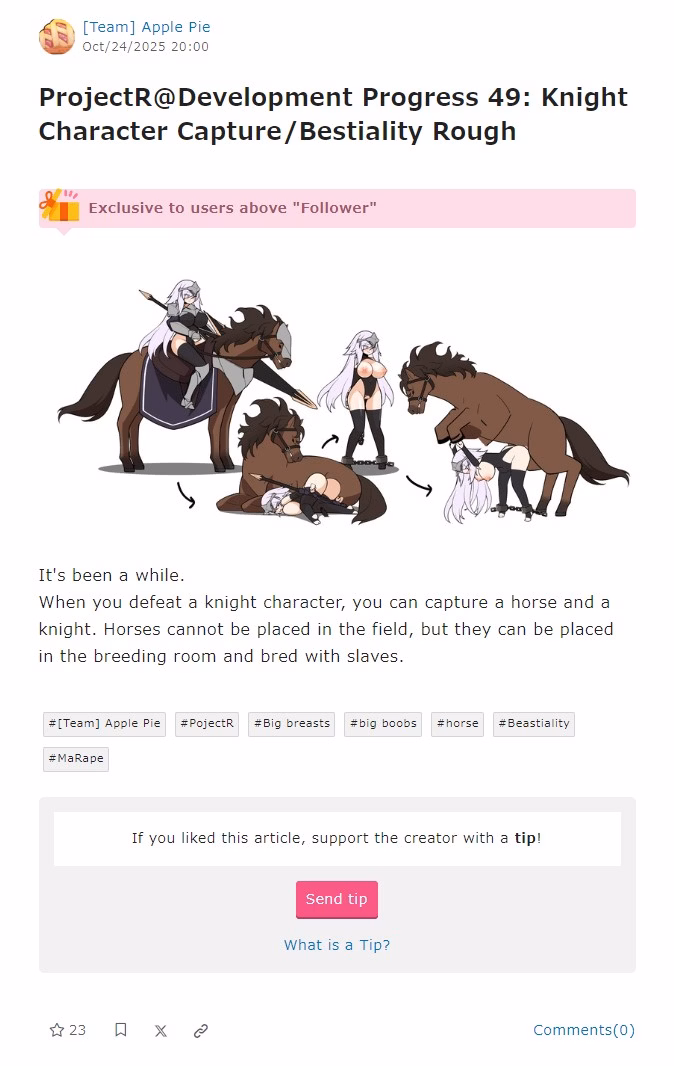Viewport: 674px width, 1066px height.
Task: Select the #Big breasts tag
Action: click(x=292, y=723)
